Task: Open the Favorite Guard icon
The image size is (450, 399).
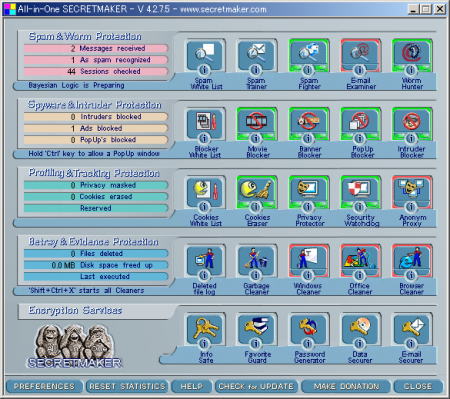Action: (256, 327)
